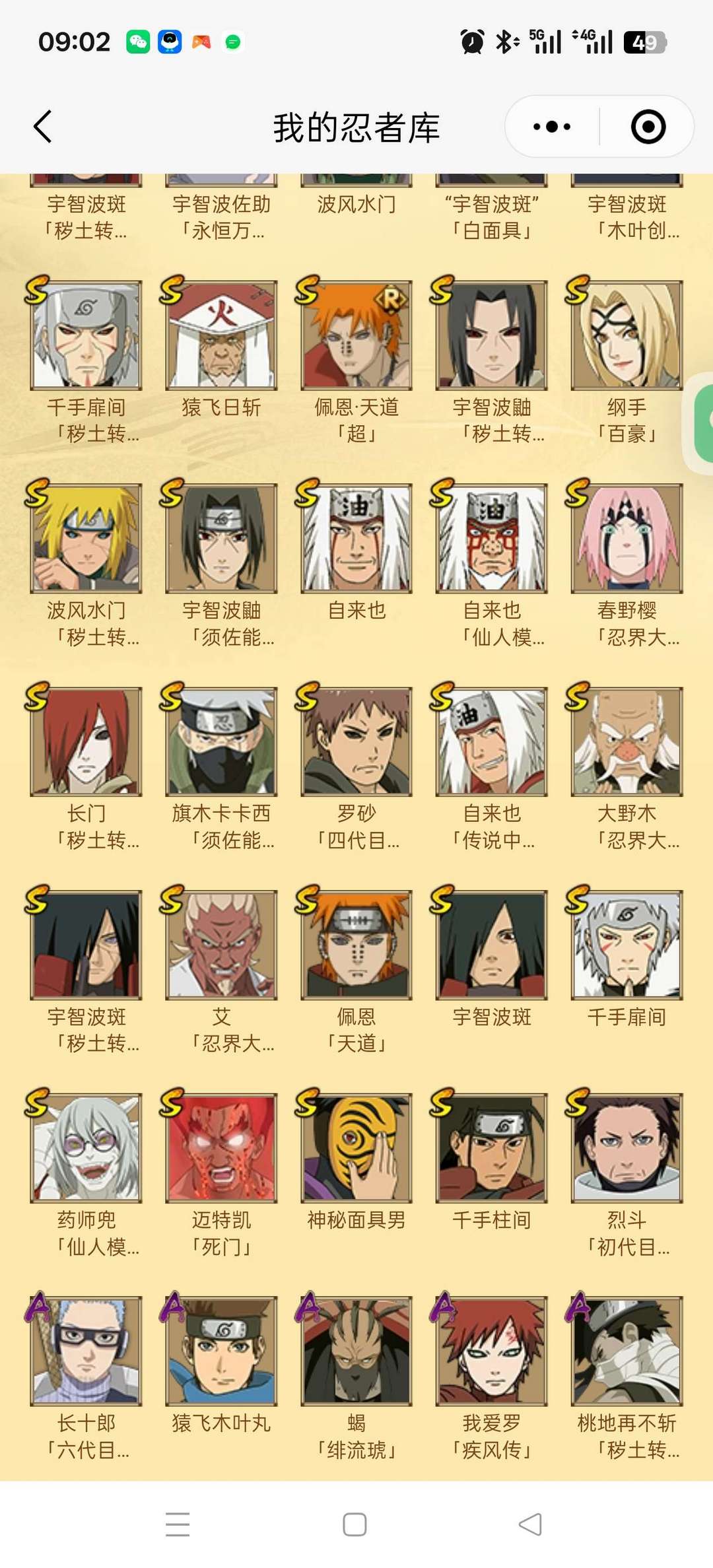Screen dimensions: 713x1568
Task: Tap the Android back triangle button
Action: coord(531,1524)
